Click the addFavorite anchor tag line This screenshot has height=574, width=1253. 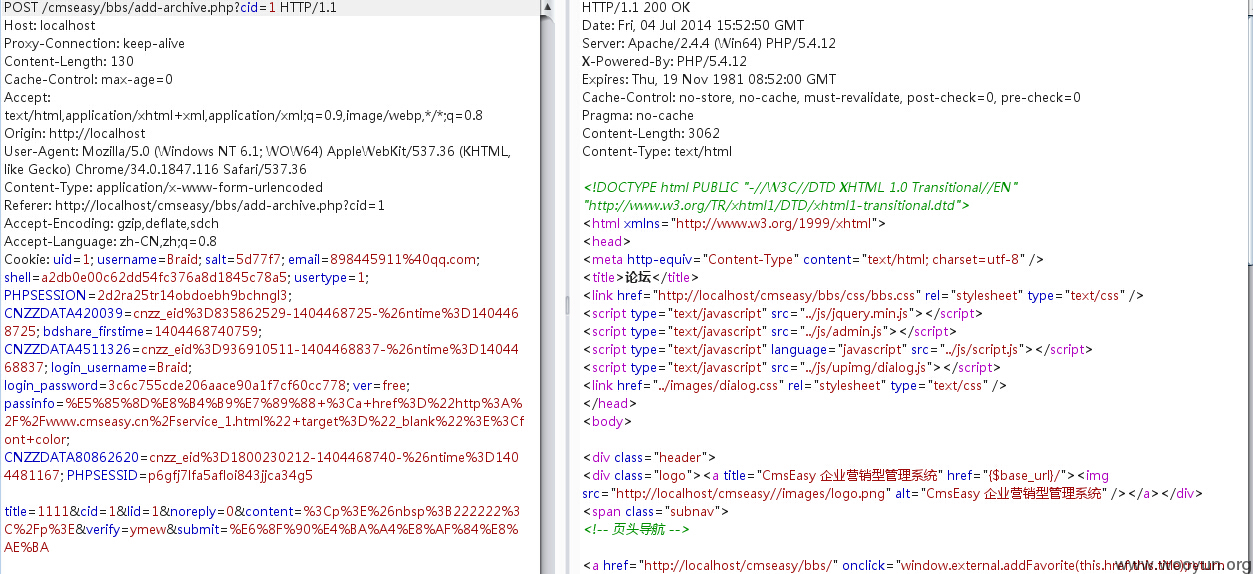(x=903, y=565)
